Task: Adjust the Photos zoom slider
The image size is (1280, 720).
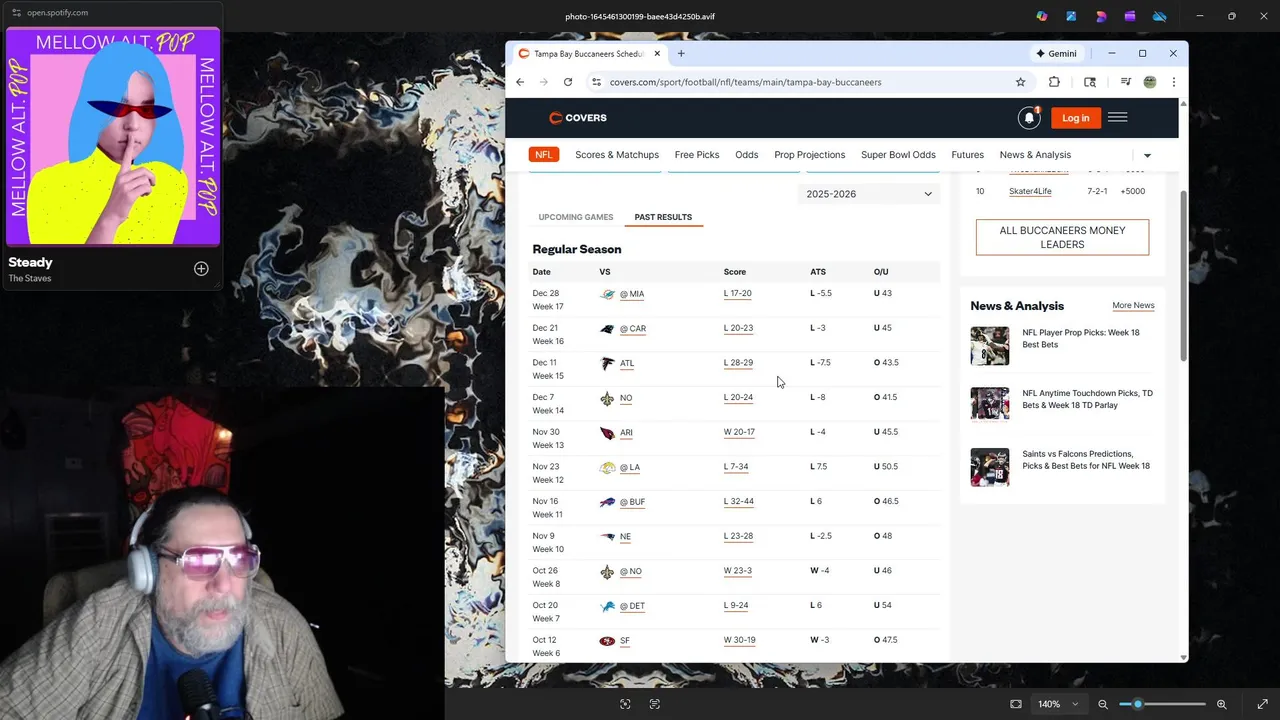Action: (1138, 704)
